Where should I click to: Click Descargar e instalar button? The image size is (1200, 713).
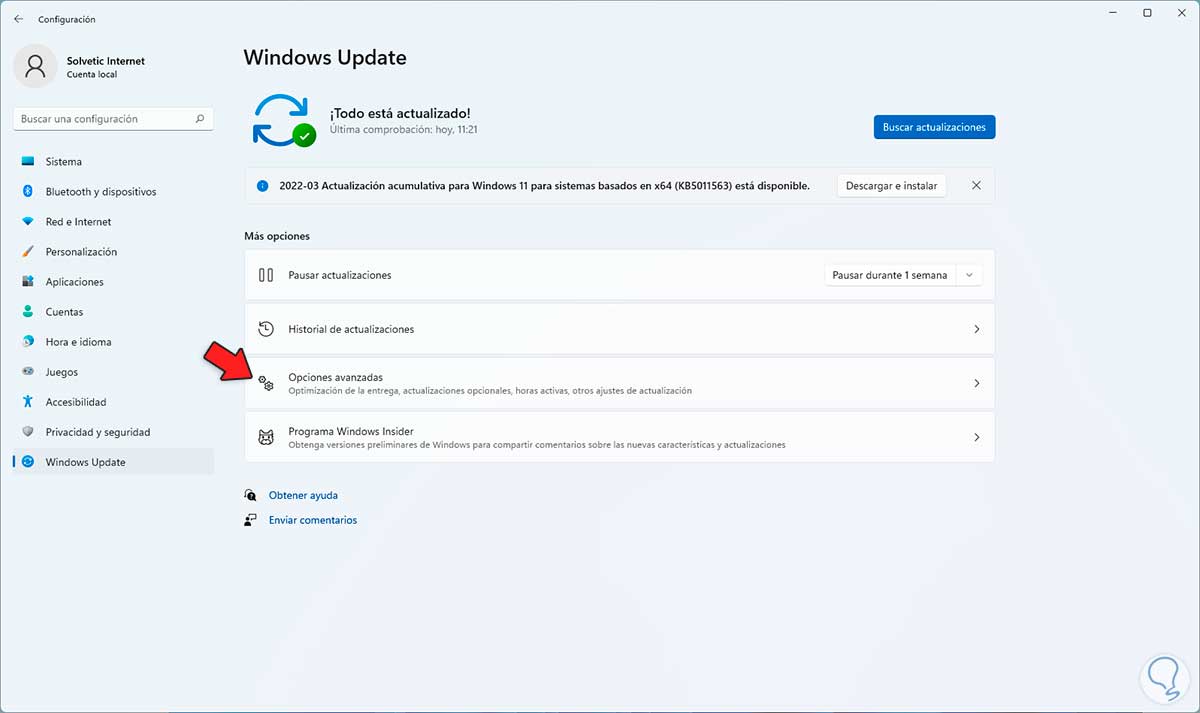[x=891, y=186]
